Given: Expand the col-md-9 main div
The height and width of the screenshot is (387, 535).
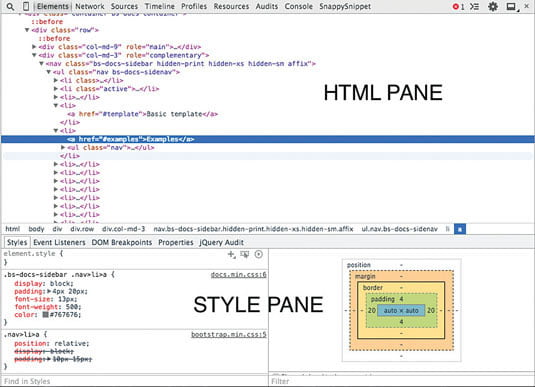Looking at the screenshot, I should coord(34,47).
